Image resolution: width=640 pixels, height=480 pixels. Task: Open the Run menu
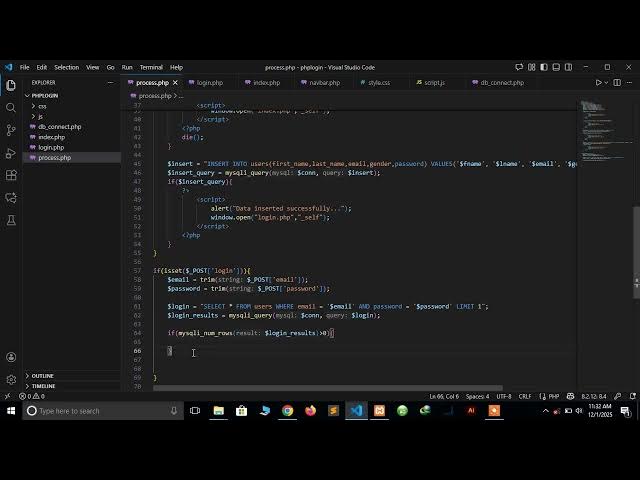tap(127, 67)
